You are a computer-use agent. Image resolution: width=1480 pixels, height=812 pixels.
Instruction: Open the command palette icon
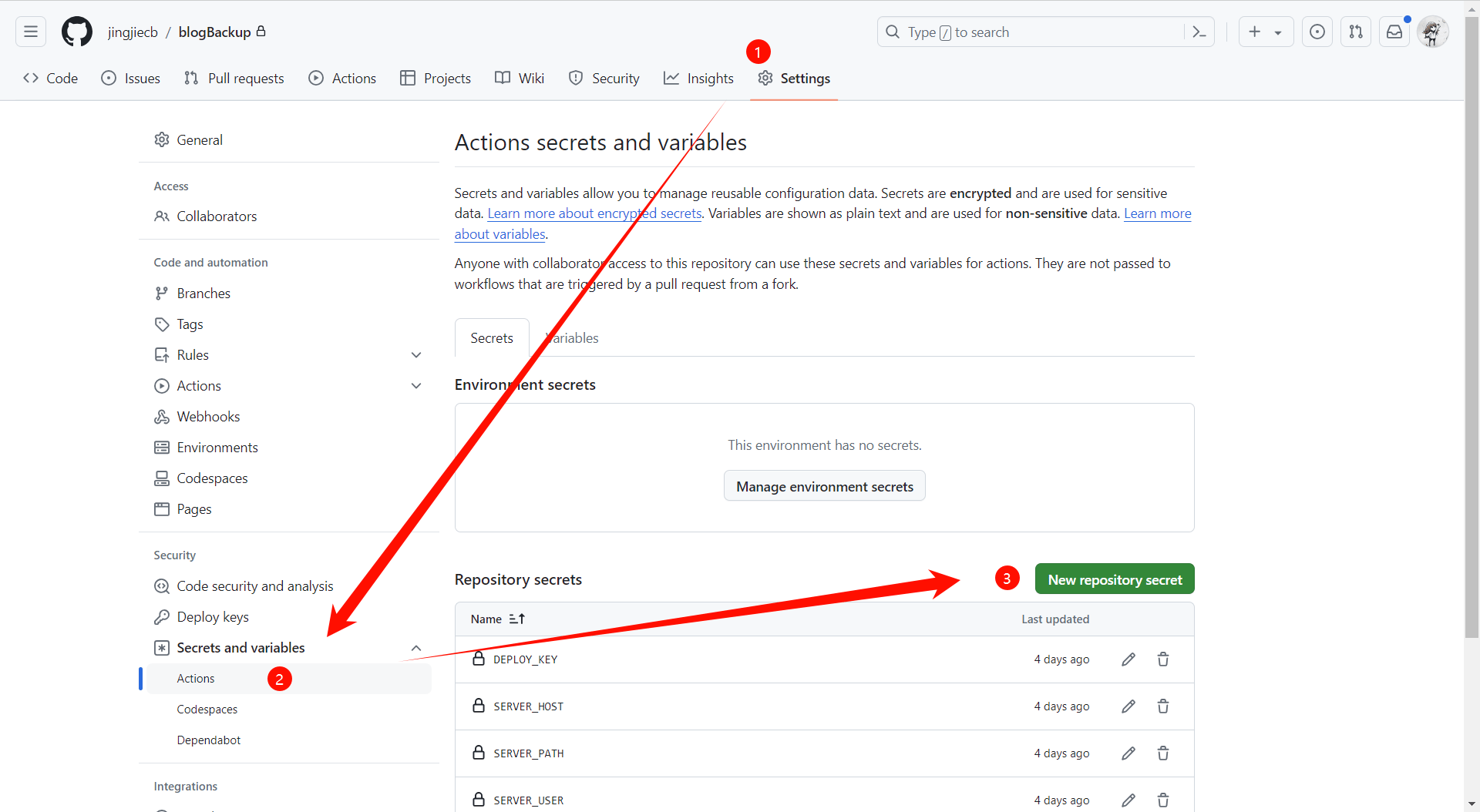(x=1199, y=32)
